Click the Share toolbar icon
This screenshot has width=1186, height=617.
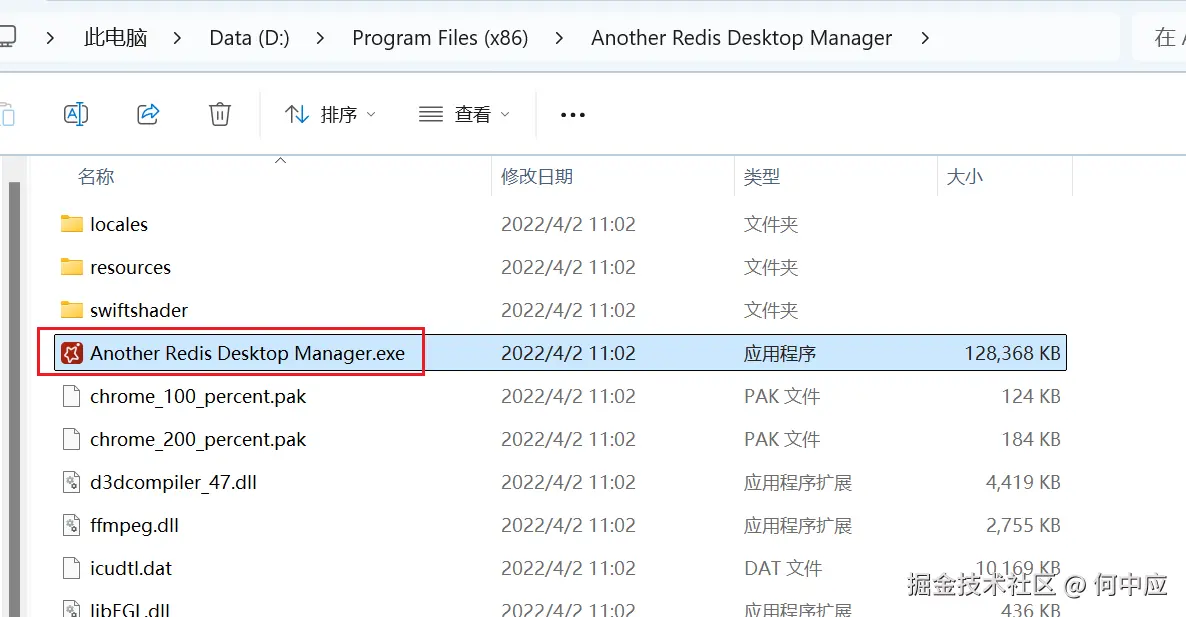click(147, 114)
